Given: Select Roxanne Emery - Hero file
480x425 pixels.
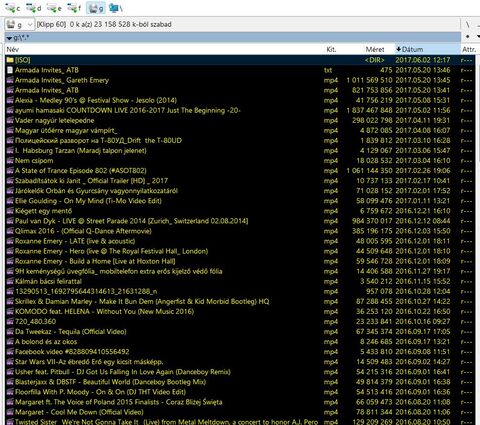Looking at the screenshot, I should pyautogui.click(x=111, y=251).
